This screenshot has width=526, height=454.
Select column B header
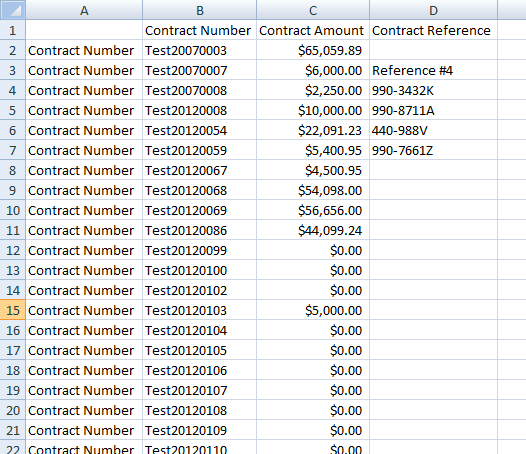tap(200, 10)
